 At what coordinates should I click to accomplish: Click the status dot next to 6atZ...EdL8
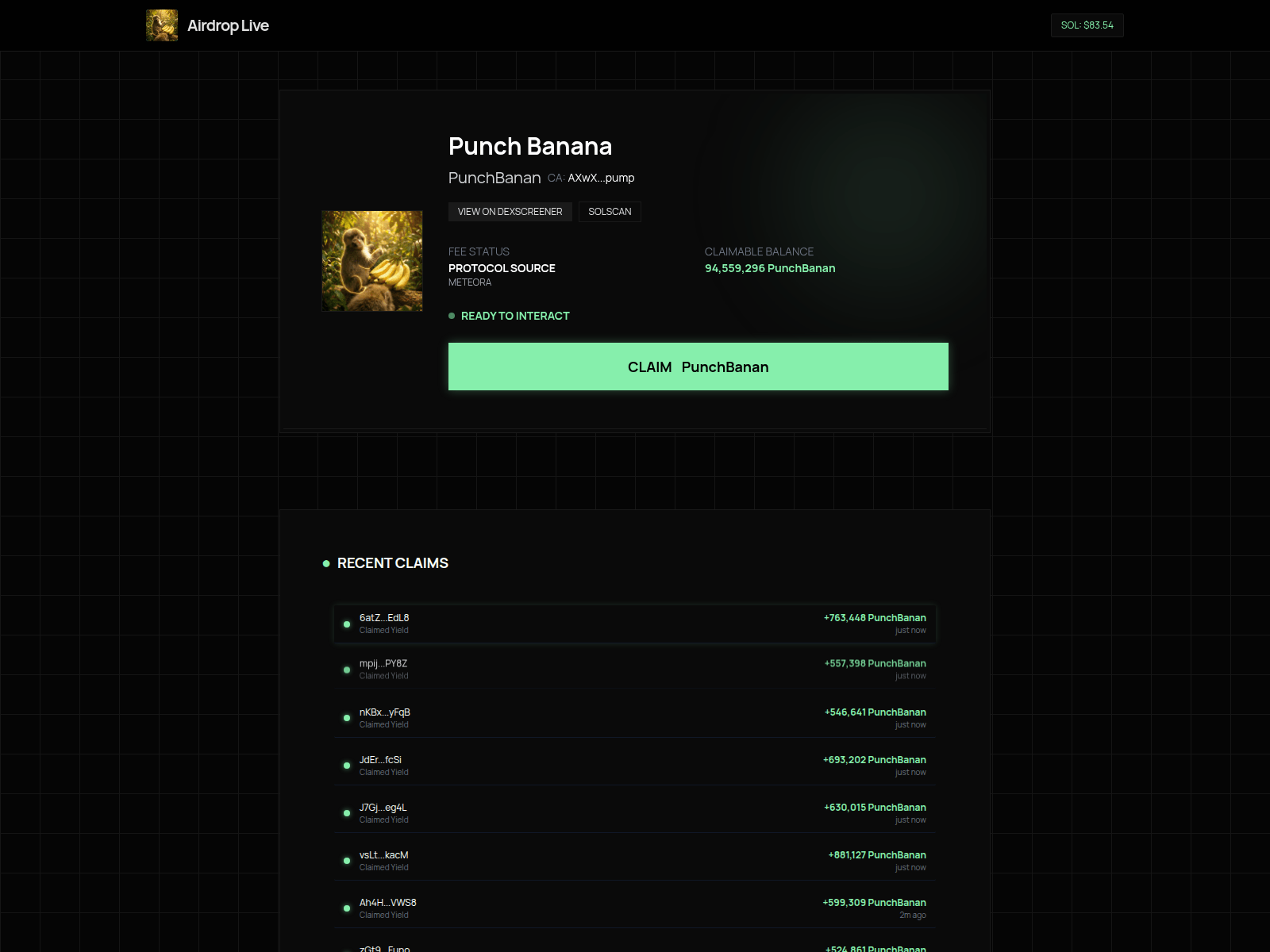346,624
